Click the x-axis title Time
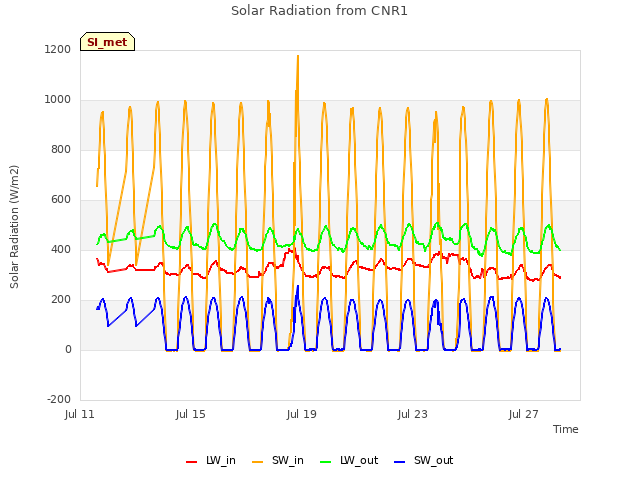 [565, 429]
